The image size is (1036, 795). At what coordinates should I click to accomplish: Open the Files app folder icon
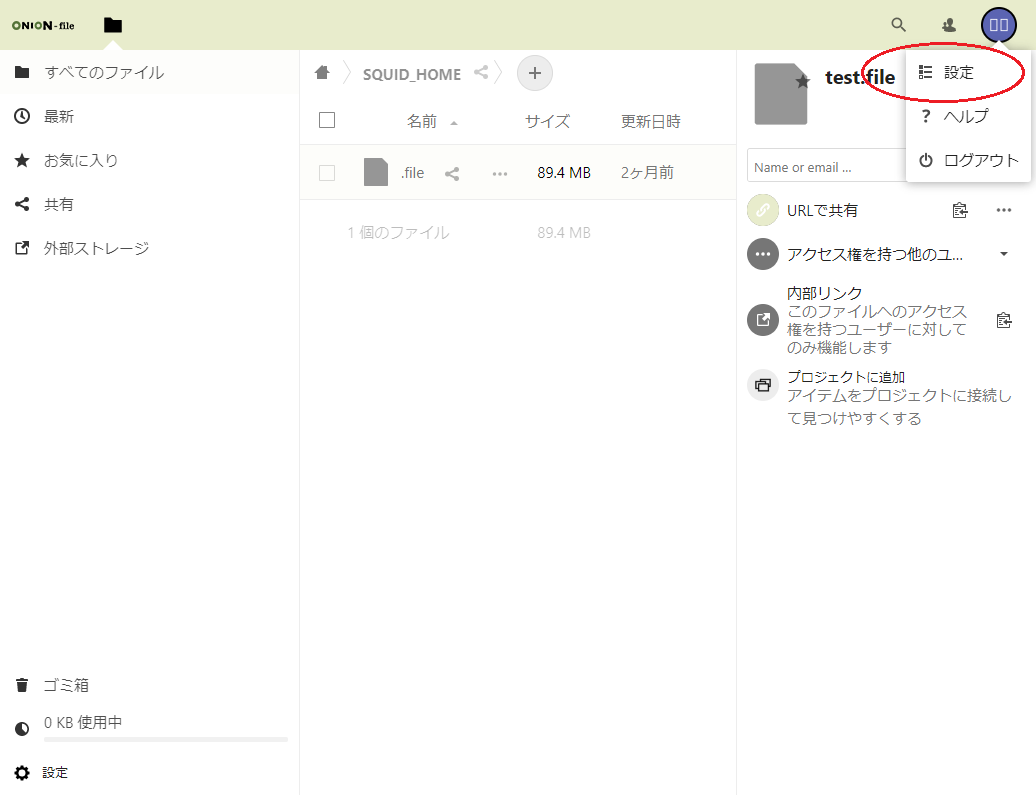click(x=113, y=25)
